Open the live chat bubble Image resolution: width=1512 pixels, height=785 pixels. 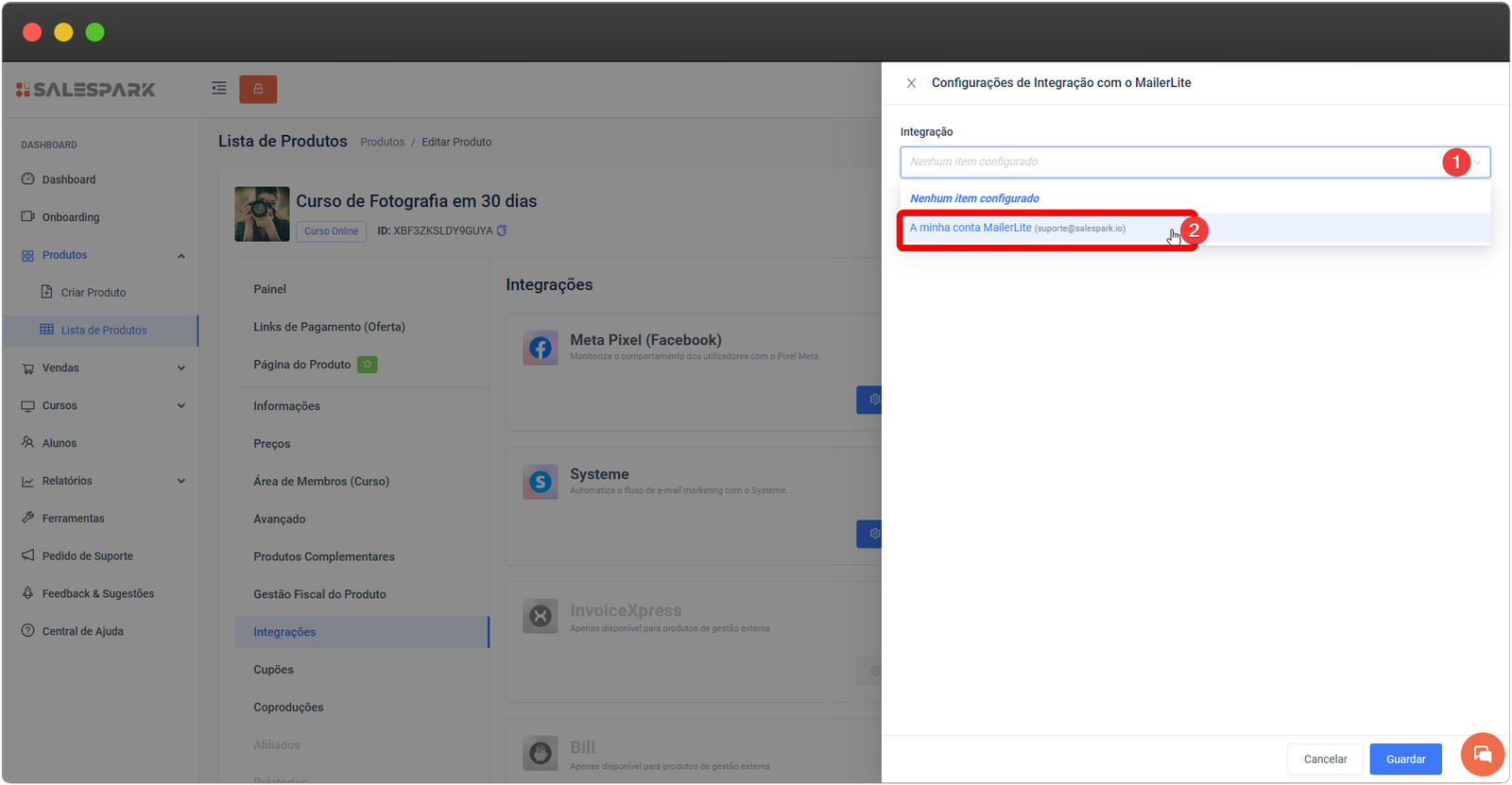pyautogui.click(x=1482, y=754)
